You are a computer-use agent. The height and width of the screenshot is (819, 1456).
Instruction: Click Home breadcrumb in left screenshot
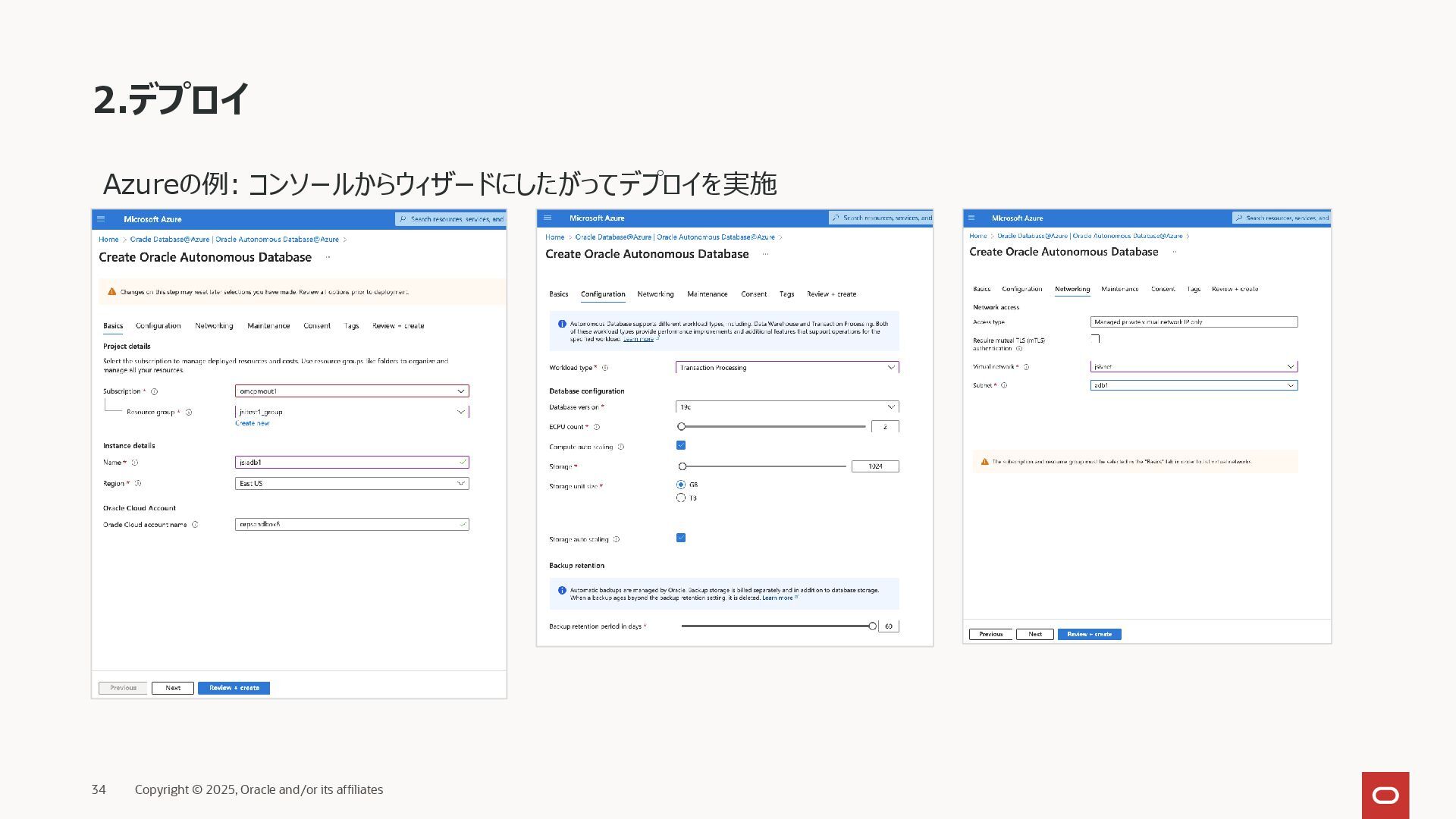(108, 240)
